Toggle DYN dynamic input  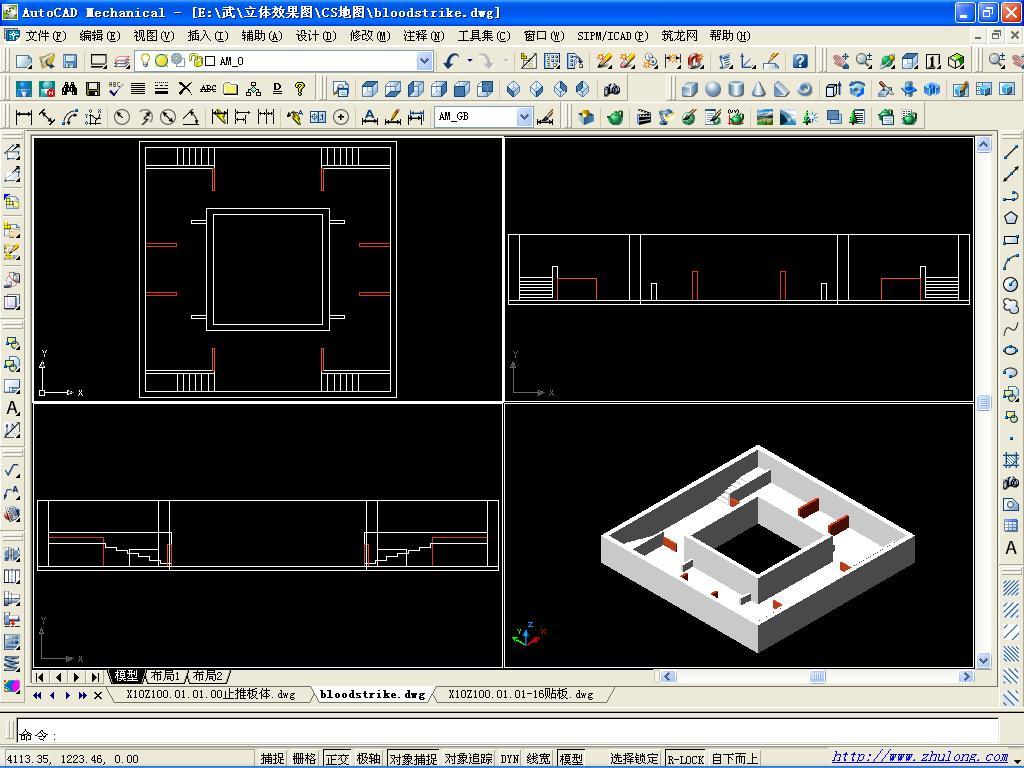(x=509, y=758)
